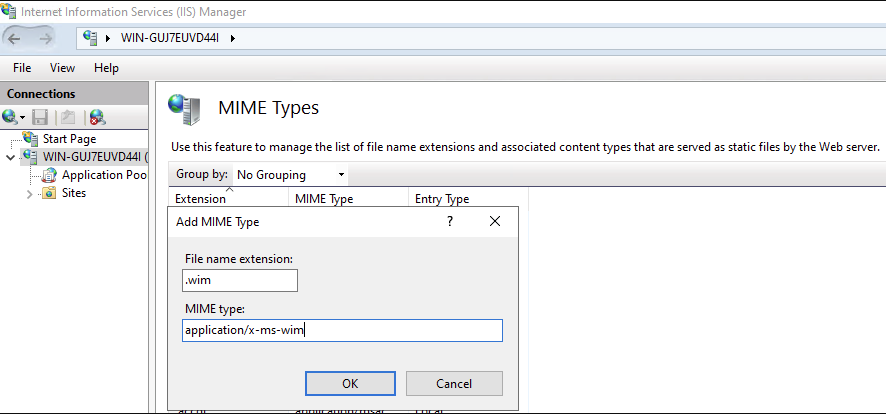Open the create new connection icon
The height and width of the screenshot is (414, 886).
point(13,117)
